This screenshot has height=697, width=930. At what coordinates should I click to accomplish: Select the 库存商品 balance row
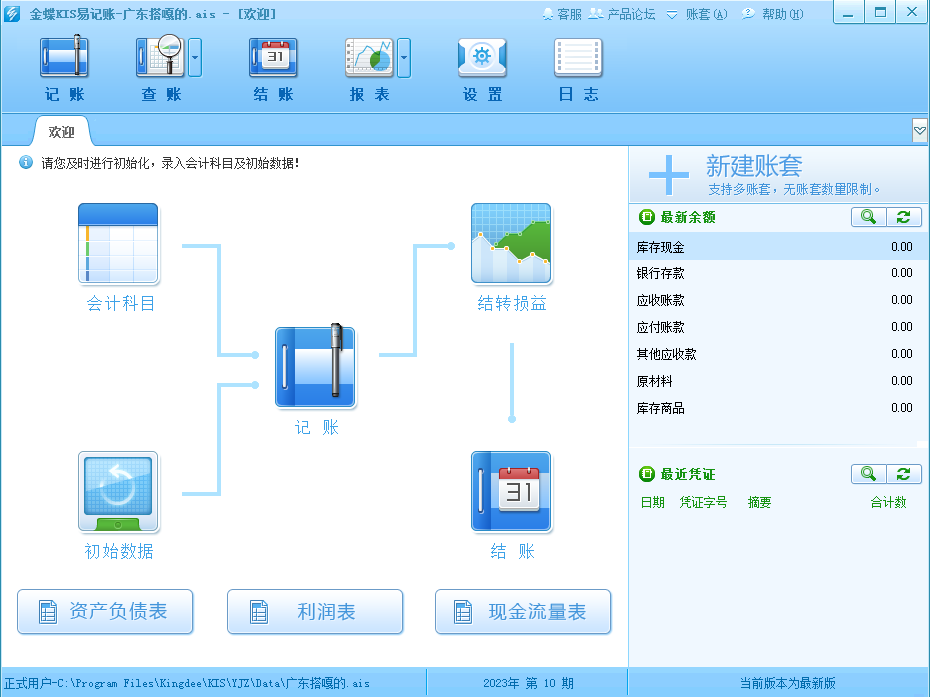pos(778,408)
